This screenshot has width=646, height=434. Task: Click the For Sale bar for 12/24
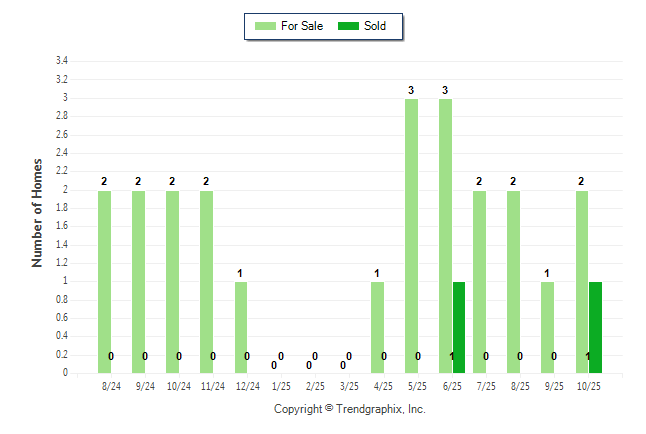coord(241,327)
